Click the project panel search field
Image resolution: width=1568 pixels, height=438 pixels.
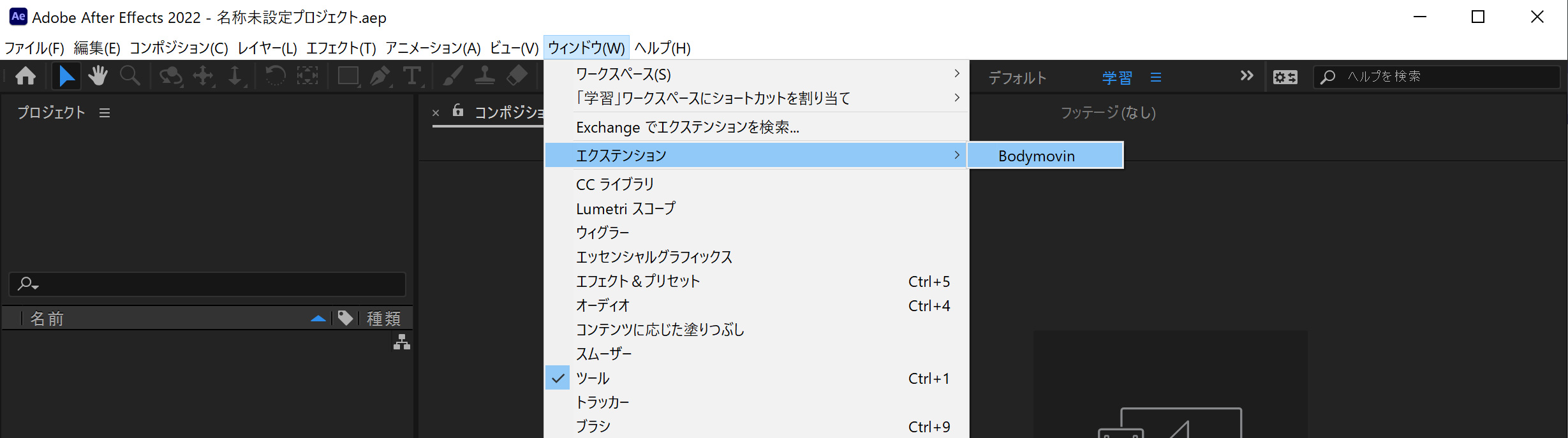(x=207, y=284)
